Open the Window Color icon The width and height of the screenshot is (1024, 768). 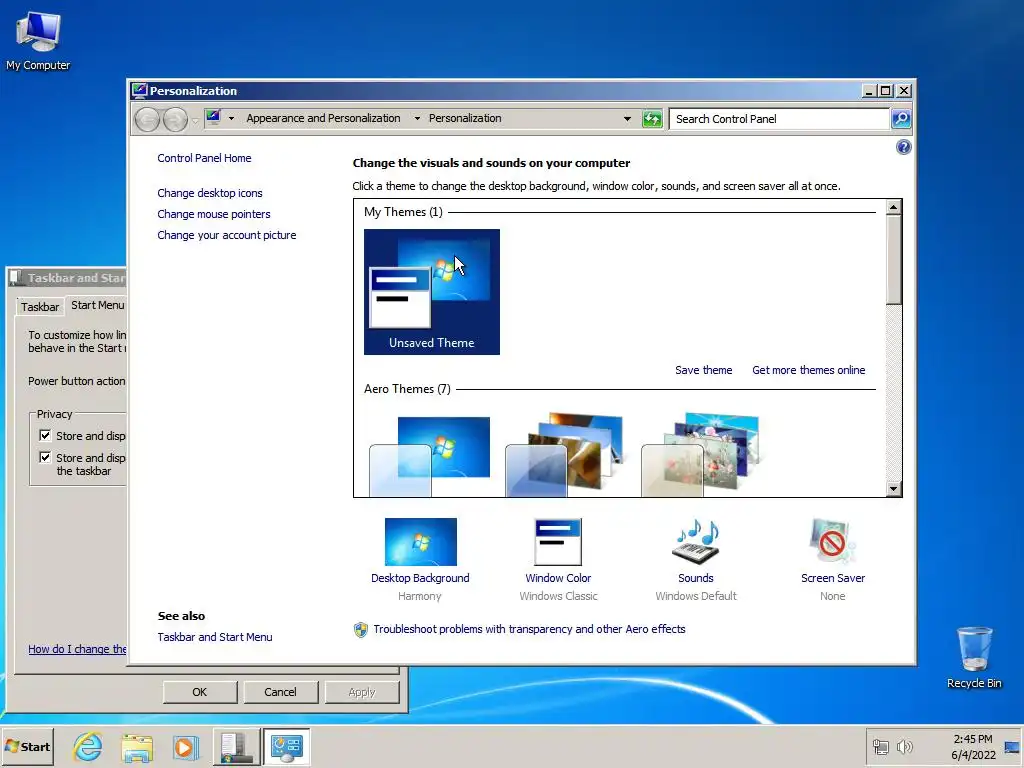(x=558, y=541)
